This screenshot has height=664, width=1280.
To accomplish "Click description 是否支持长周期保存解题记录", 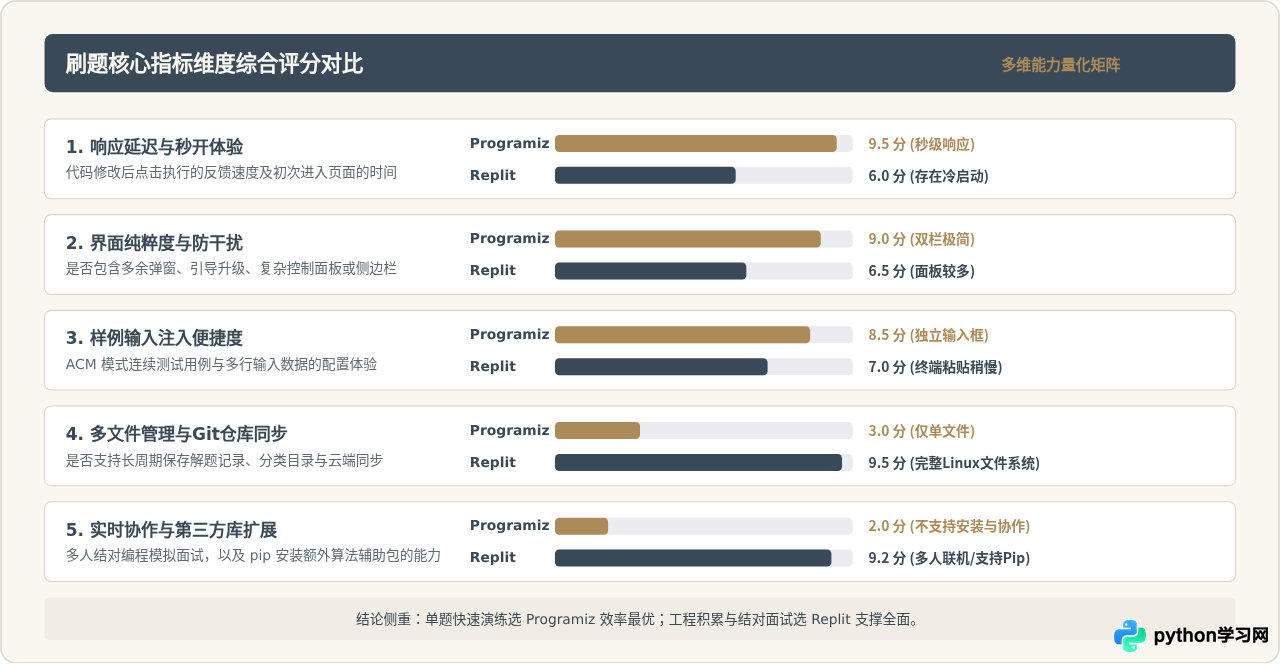I will click(224, 460).
